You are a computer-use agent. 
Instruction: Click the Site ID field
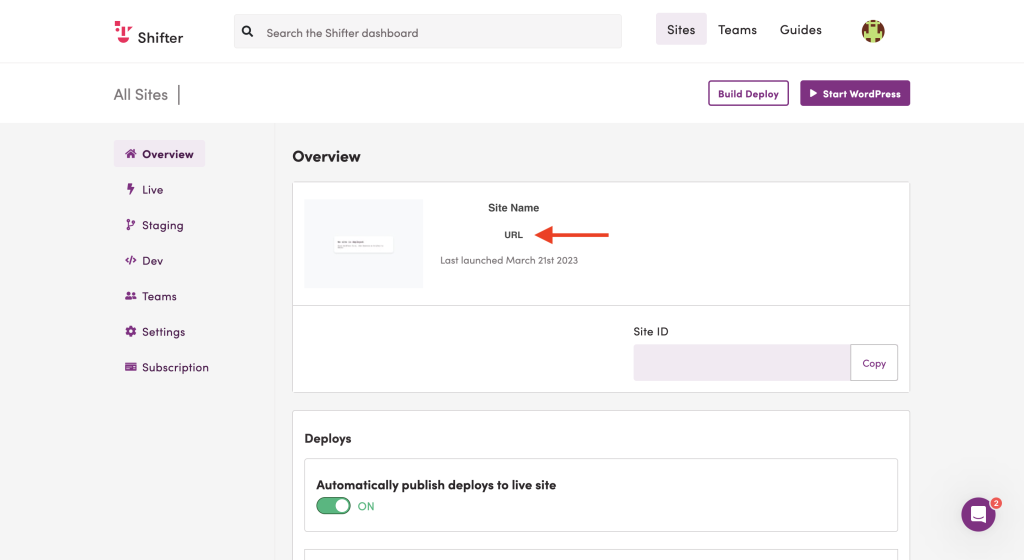click(x=742, y=362)
